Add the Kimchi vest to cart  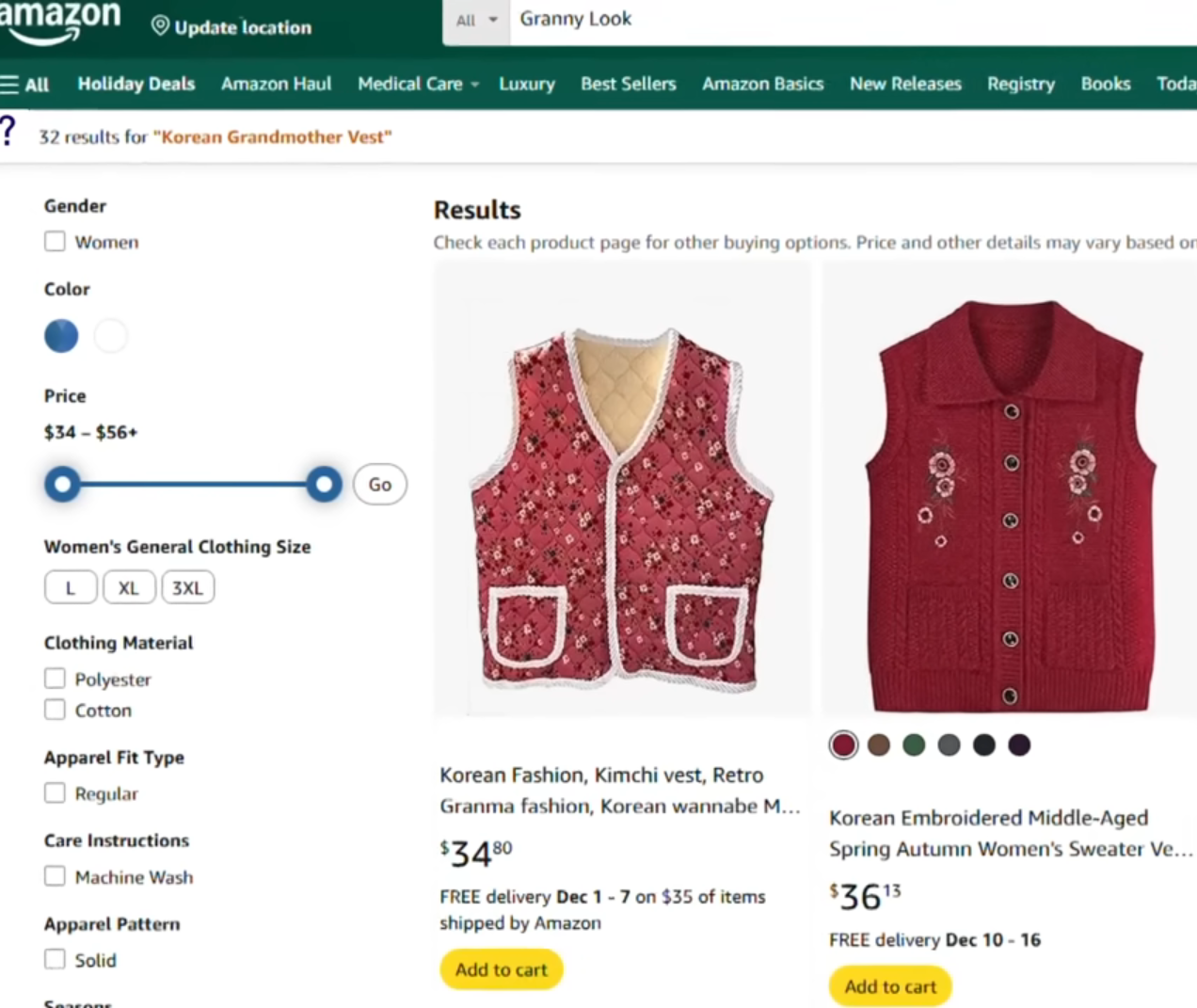(x=502, y=969)
